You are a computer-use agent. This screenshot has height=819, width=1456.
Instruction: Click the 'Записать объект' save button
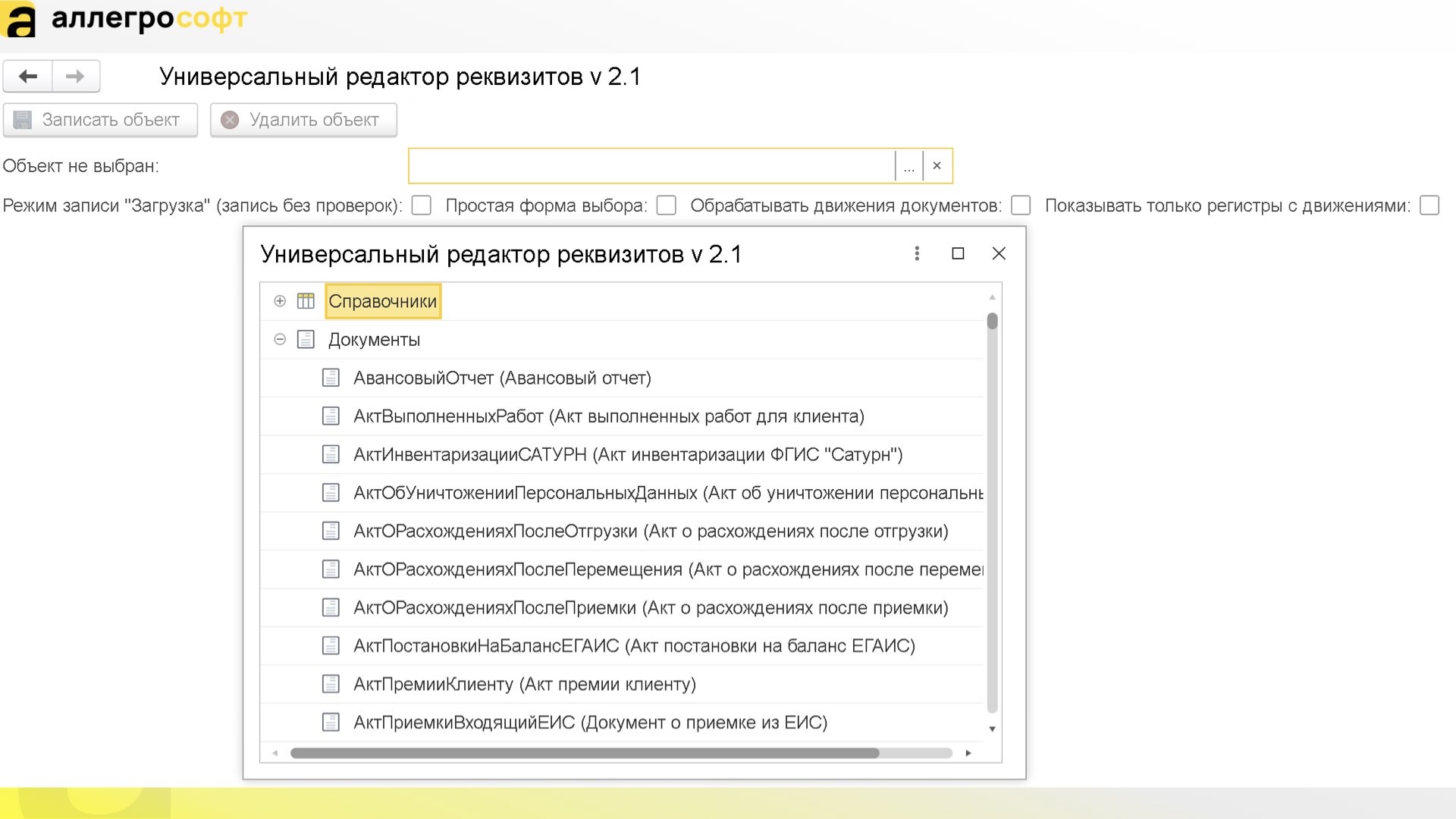pos(100,120)
